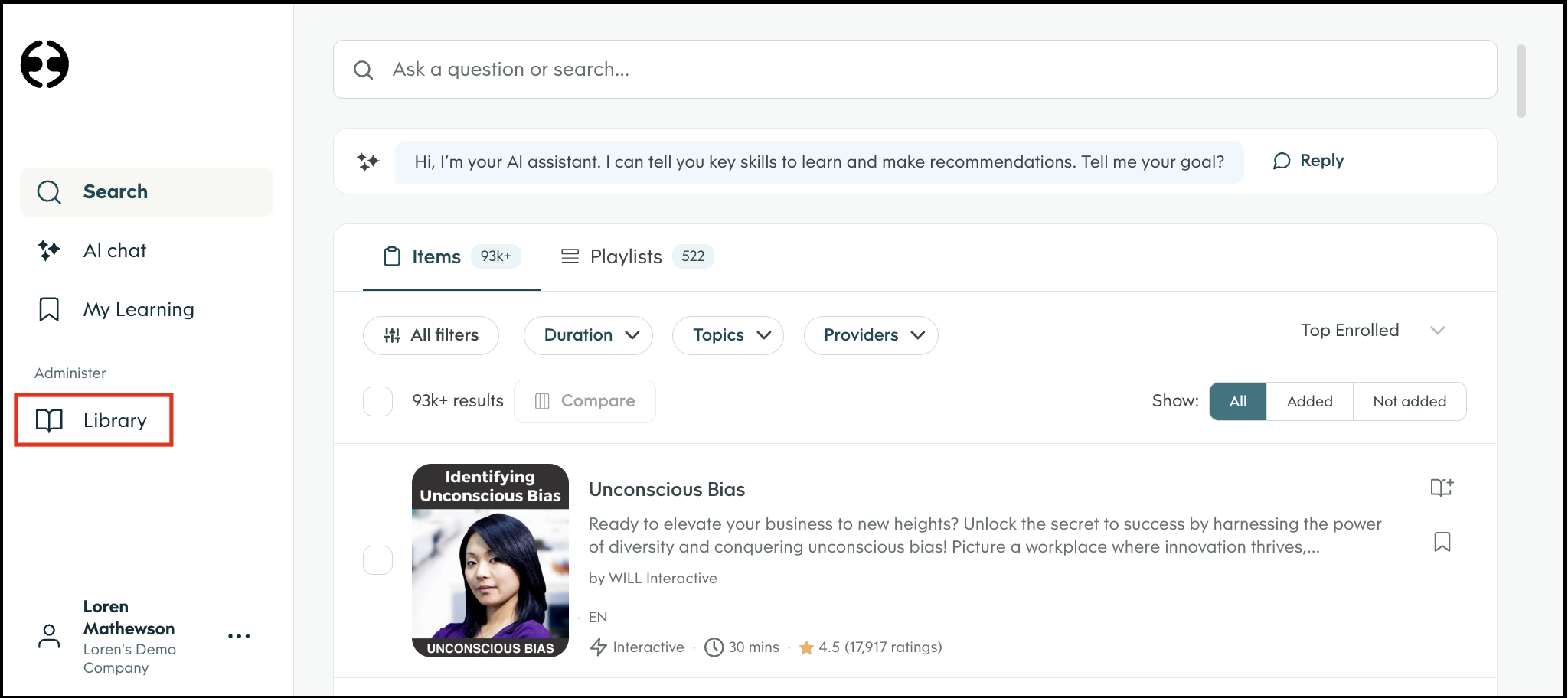Image resolution: width=1568 pixels, height=698 pixels.
Task: Click the Loren's Demo Company label
Action: 129,658
